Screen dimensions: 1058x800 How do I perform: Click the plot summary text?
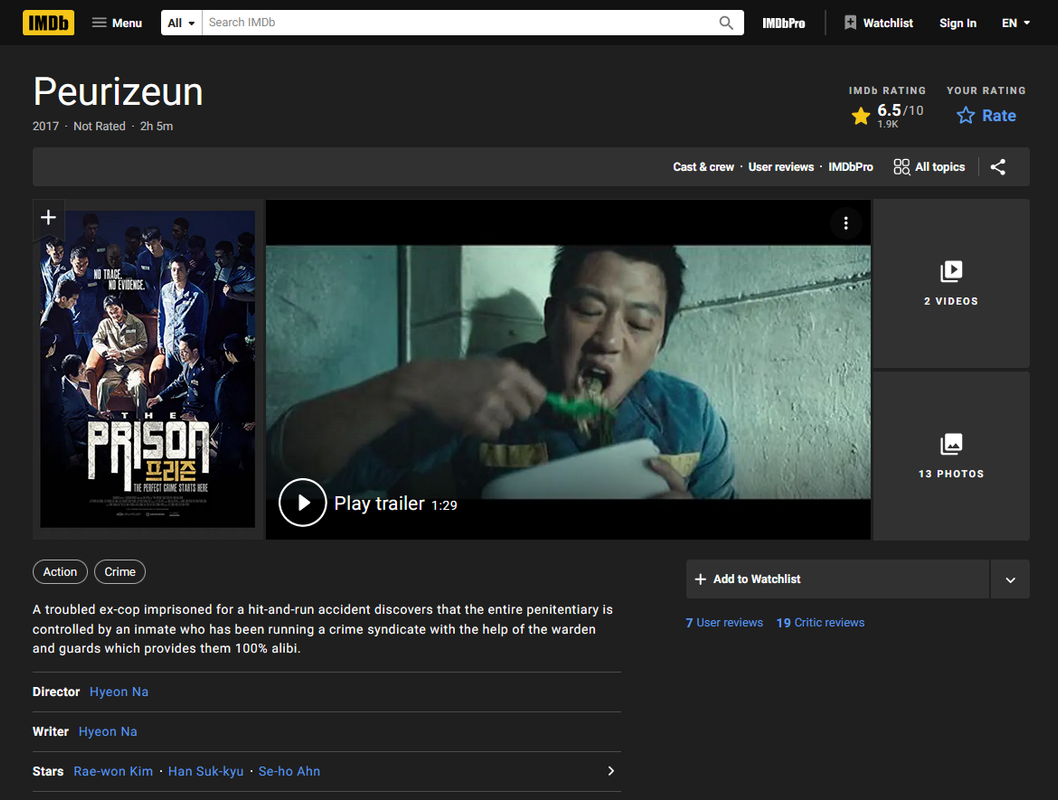click(x=323, y=629)
